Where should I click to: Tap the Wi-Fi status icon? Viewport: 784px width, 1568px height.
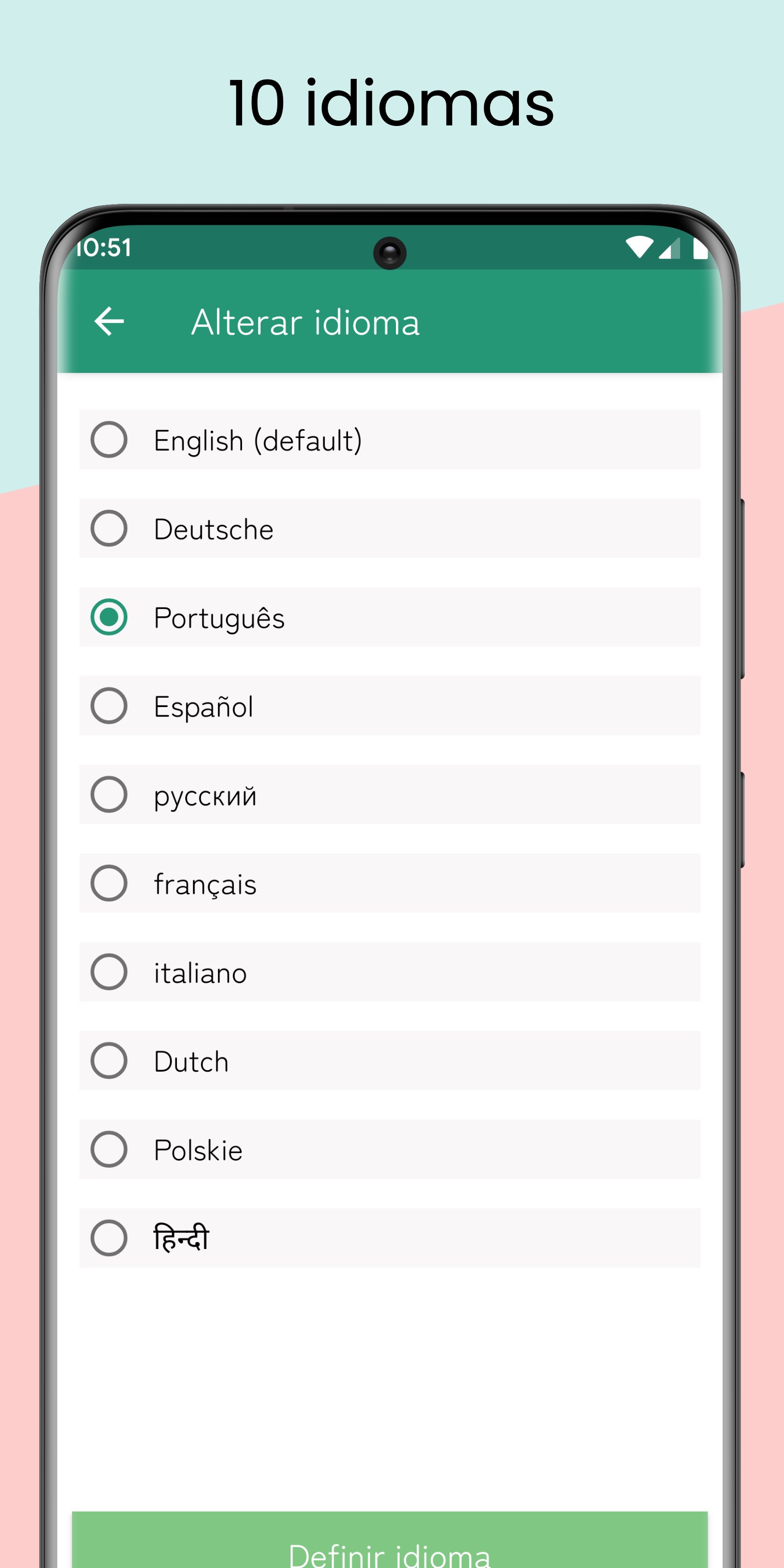pos(639,247)
